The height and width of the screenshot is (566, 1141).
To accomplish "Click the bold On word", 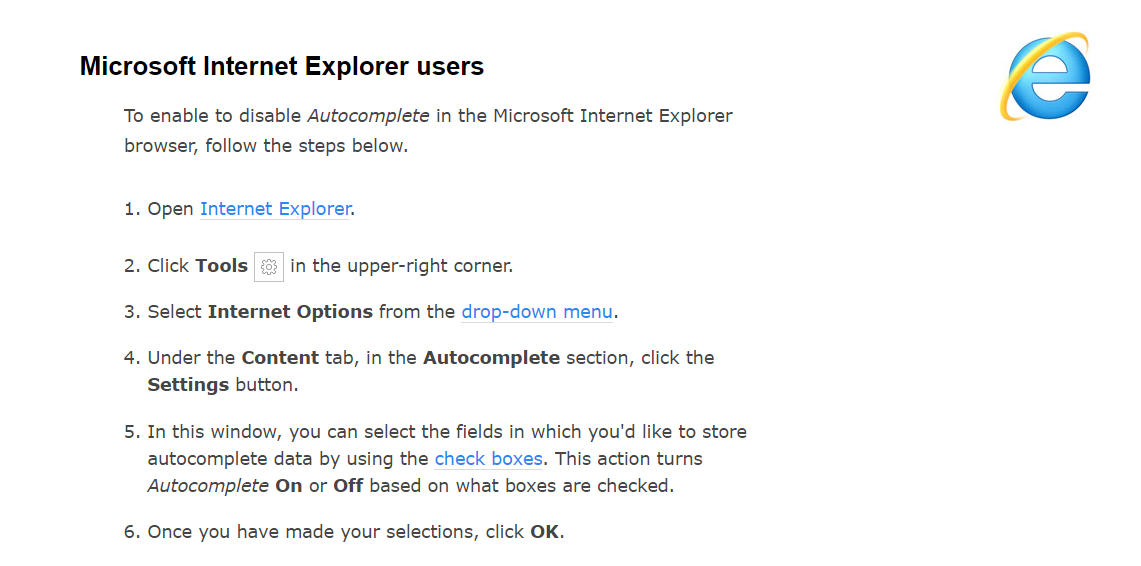I will pyautogui.click(x=288, y=486).
